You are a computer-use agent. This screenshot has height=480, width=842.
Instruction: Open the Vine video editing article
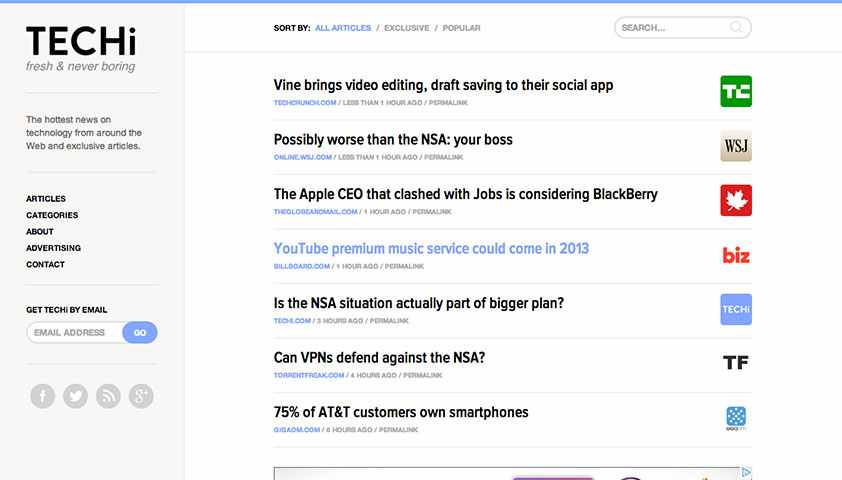[x=443, y=86]
